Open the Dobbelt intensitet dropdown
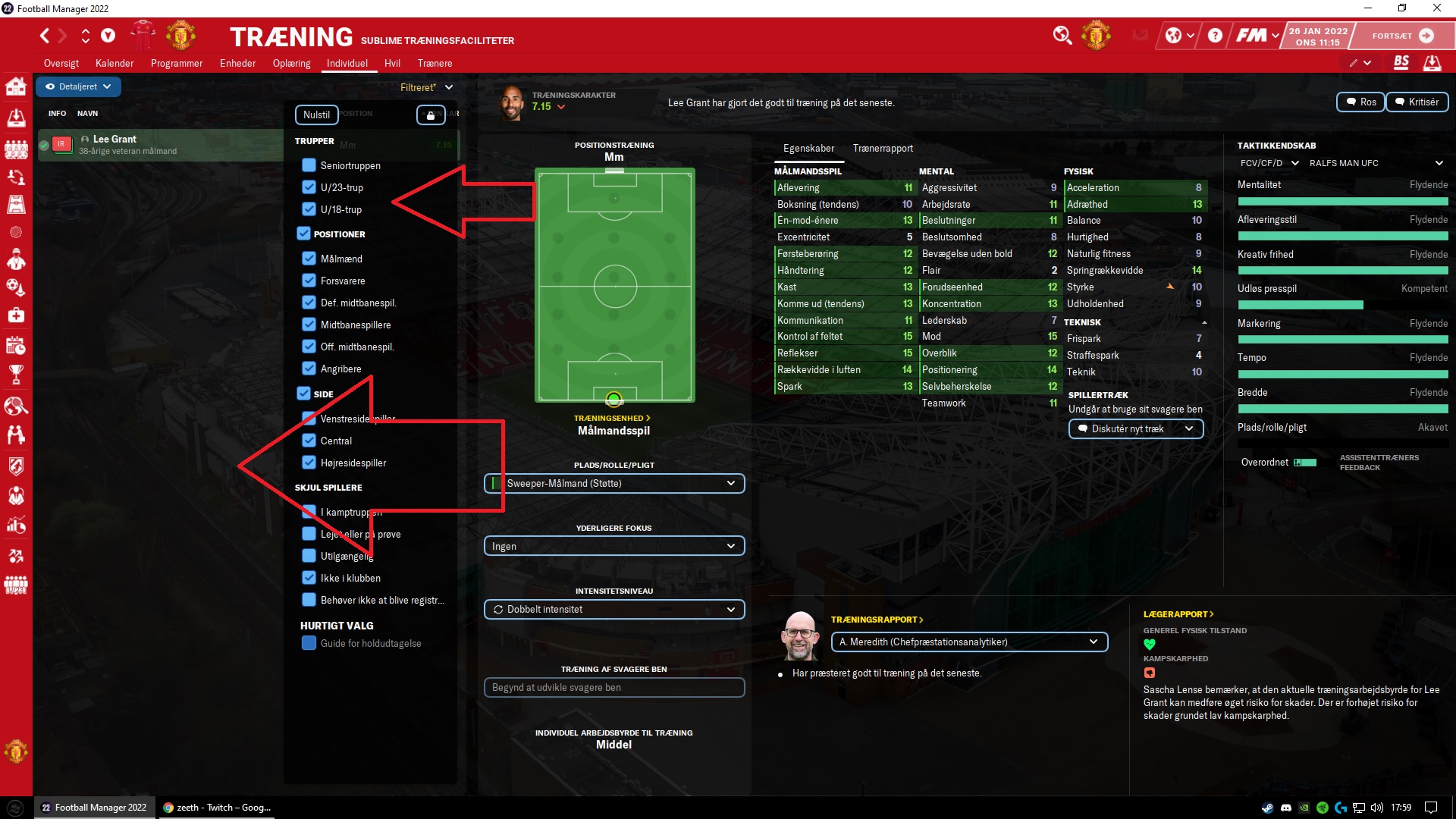1456x819 pixels. tap(614, 610)
